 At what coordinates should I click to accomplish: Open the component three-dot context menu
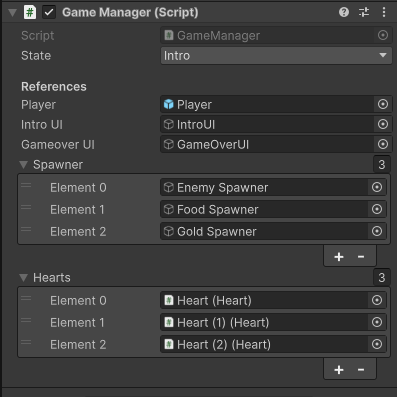384,12
